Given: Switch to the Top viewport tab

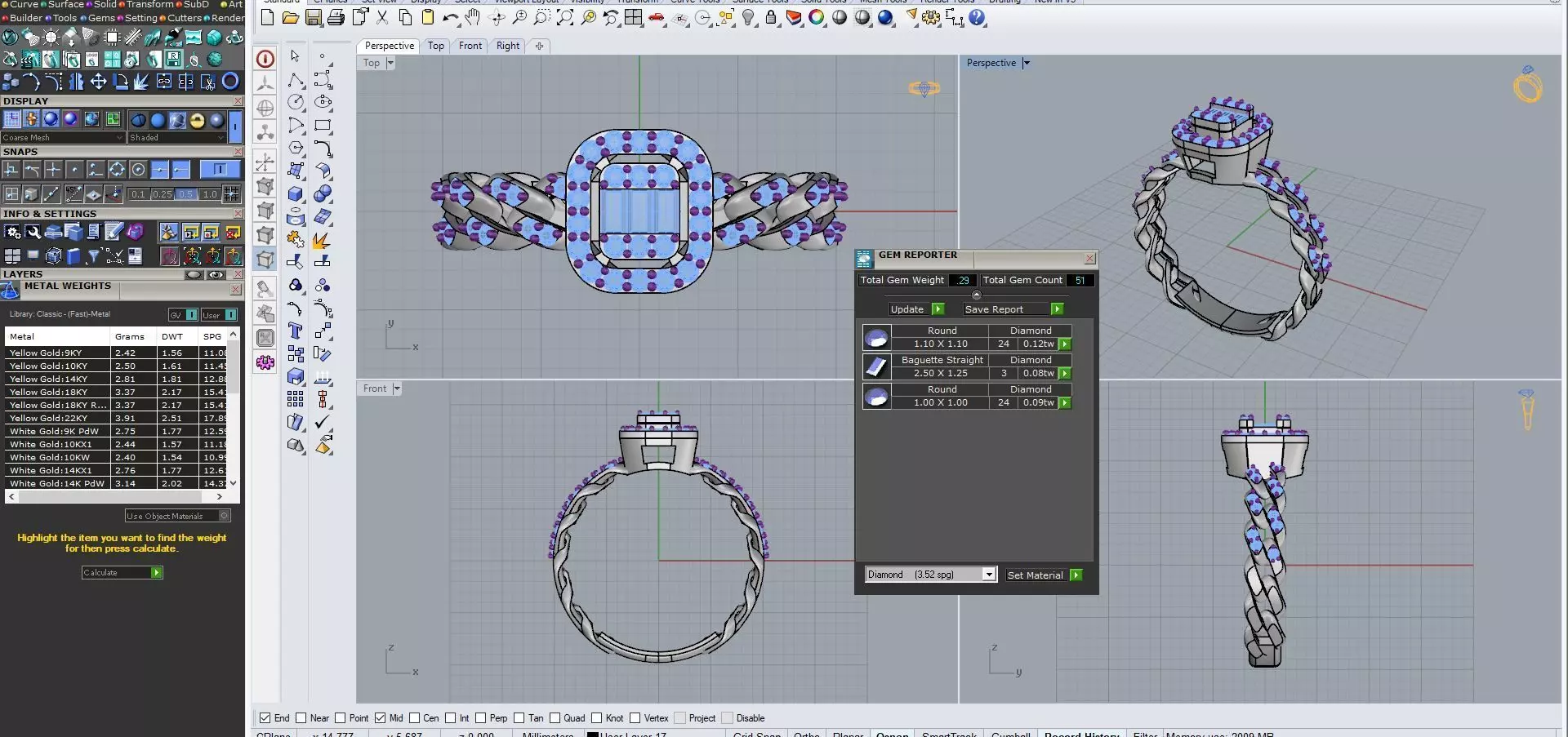Looking at the screenshot, I should point(436,46).
